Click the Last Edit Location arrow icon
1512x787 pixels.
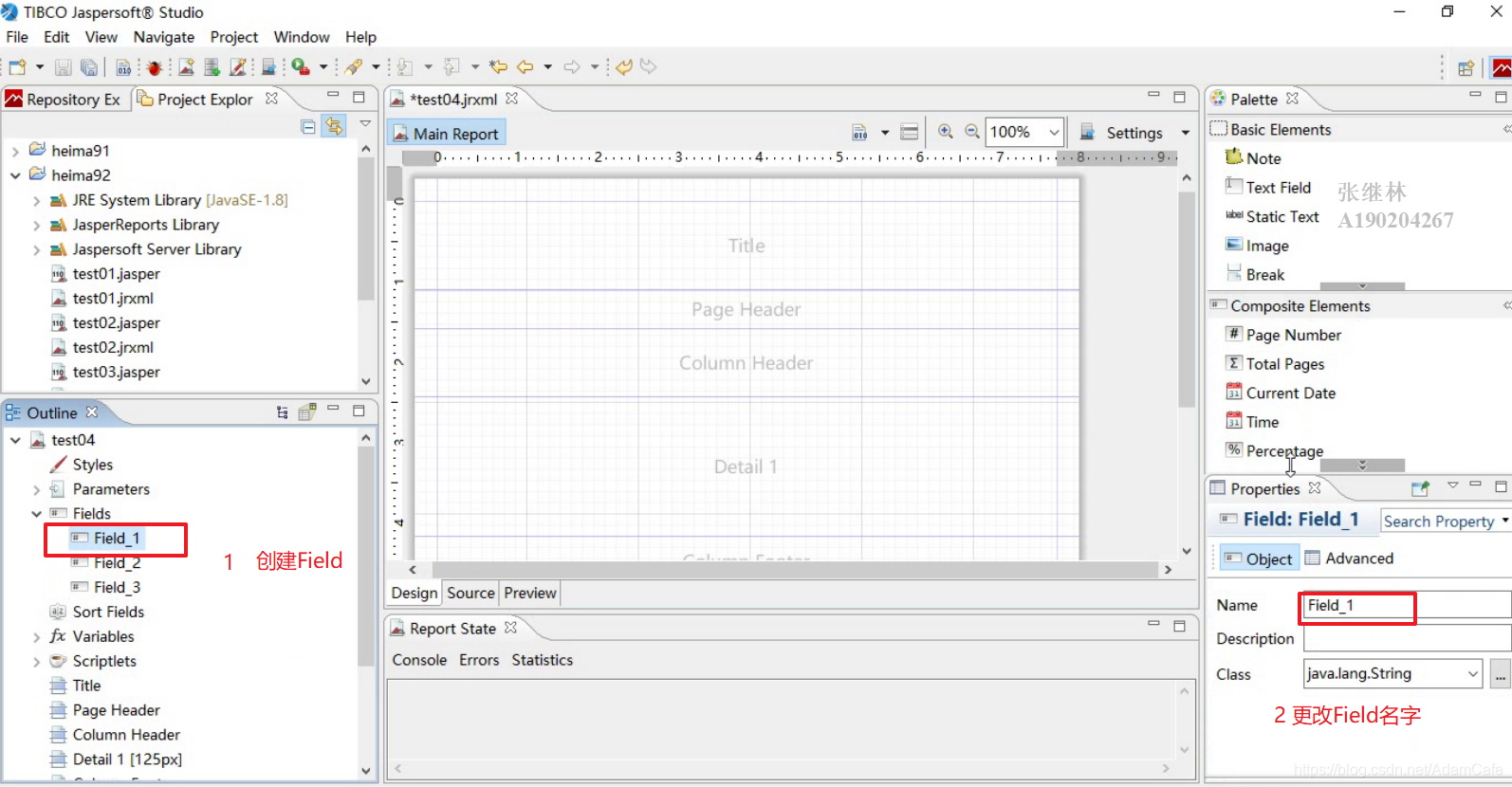[x=498, y=67]
